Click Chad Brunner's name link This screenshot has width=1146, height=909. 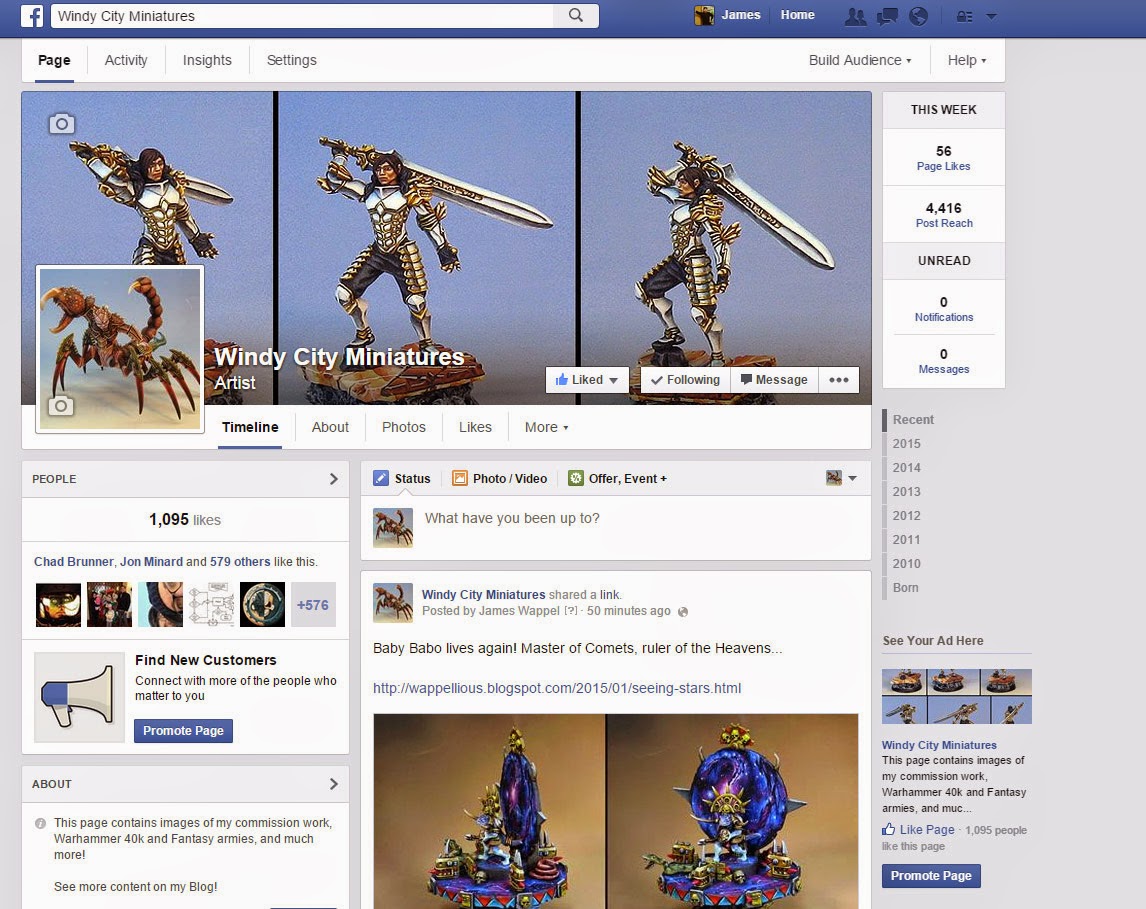(73, 562)
